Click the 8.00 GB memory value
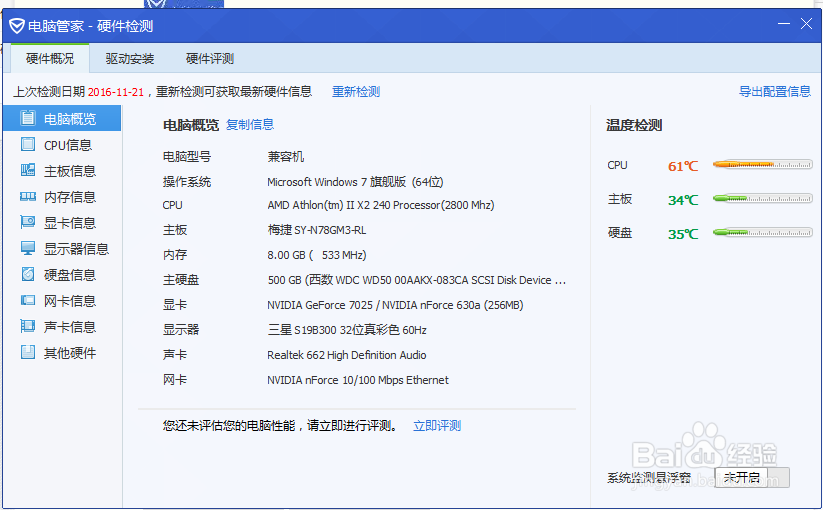This screenshot has width=823, height=510. [316, 255]
